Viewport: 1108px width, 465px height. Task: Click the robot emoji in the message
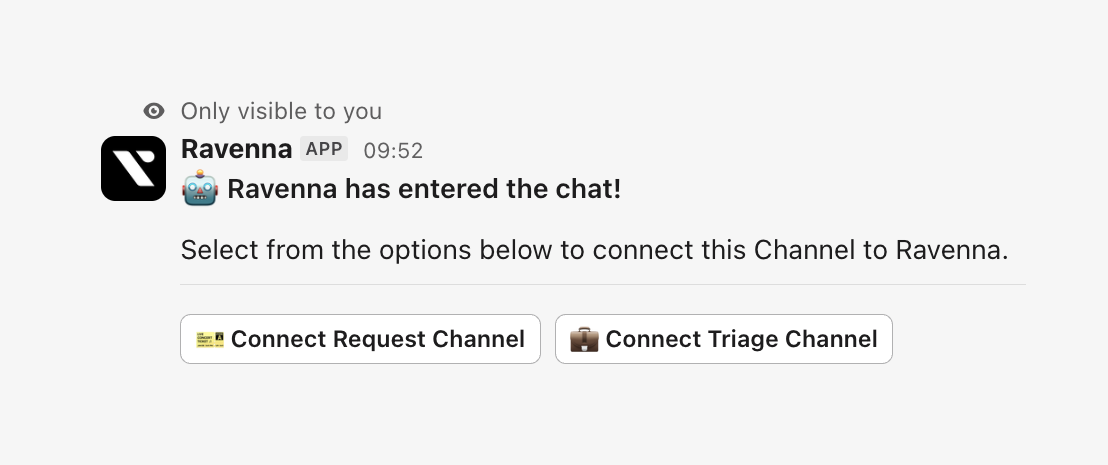coord(200,189)
